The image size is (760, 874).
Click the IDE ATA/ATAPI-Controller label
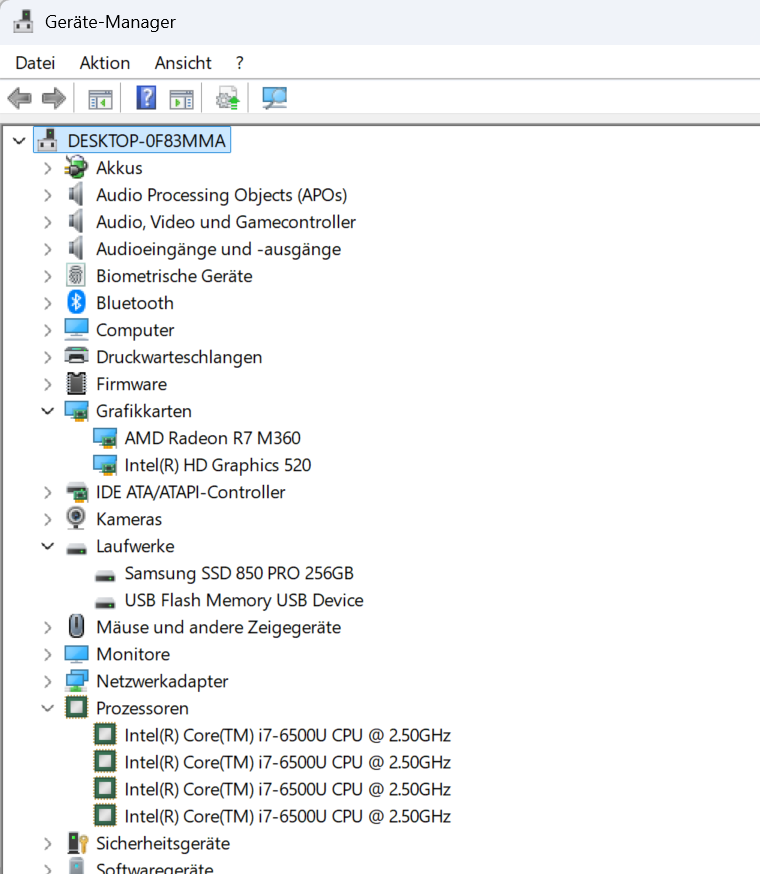(191, 492)
